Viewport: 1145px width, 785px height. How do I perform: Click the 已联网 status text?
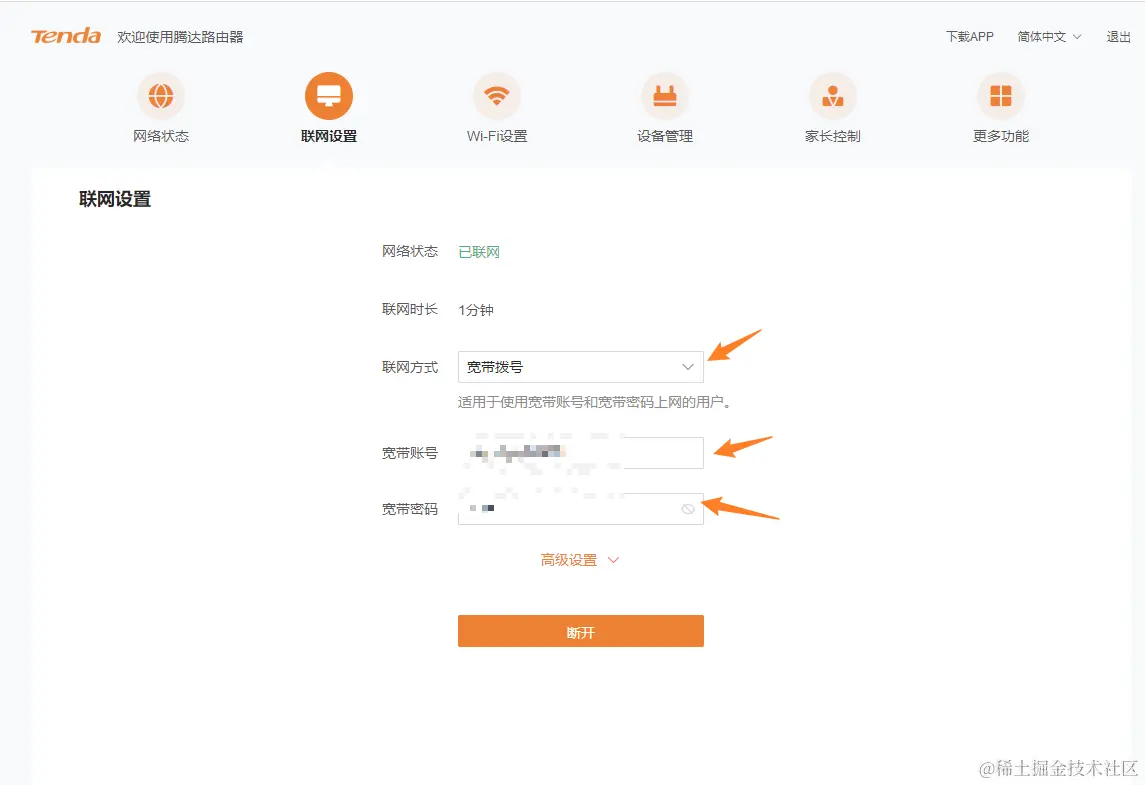[x=479, y=252]
